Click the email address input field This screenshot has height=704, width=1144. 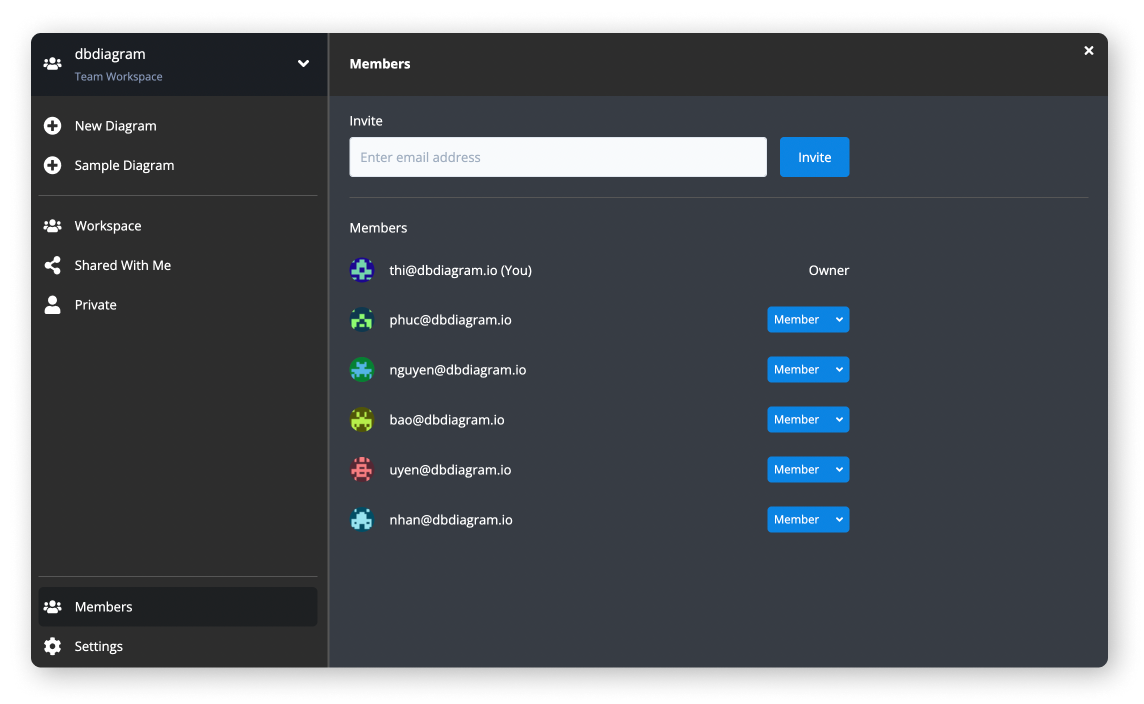(x=557, y=157)
